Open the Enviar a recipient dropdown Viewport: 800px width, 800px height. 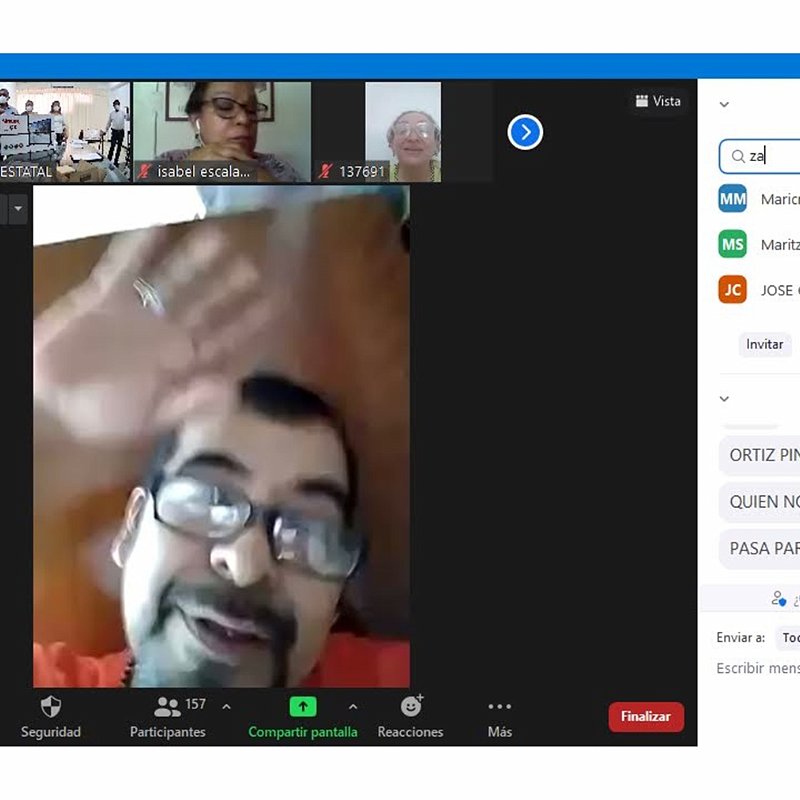tap(788, 637)
